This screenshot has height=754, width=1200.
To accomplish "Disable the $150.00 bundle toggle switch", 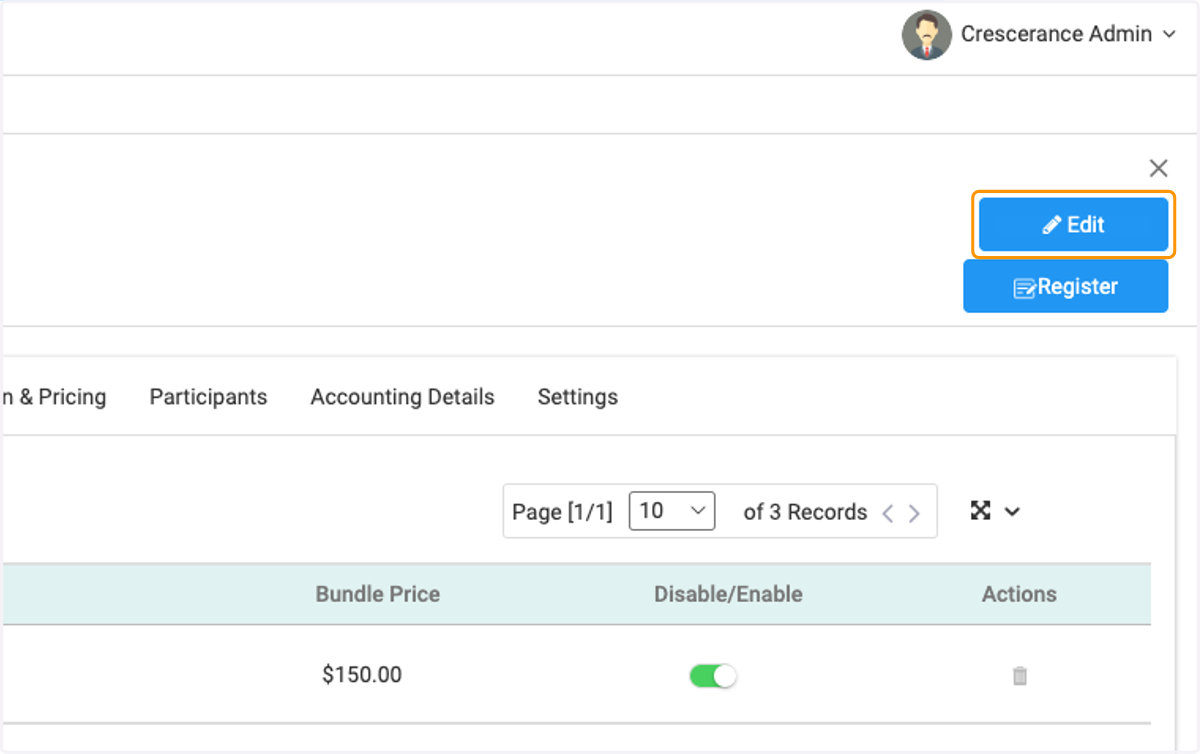I will tap(713, 676).
